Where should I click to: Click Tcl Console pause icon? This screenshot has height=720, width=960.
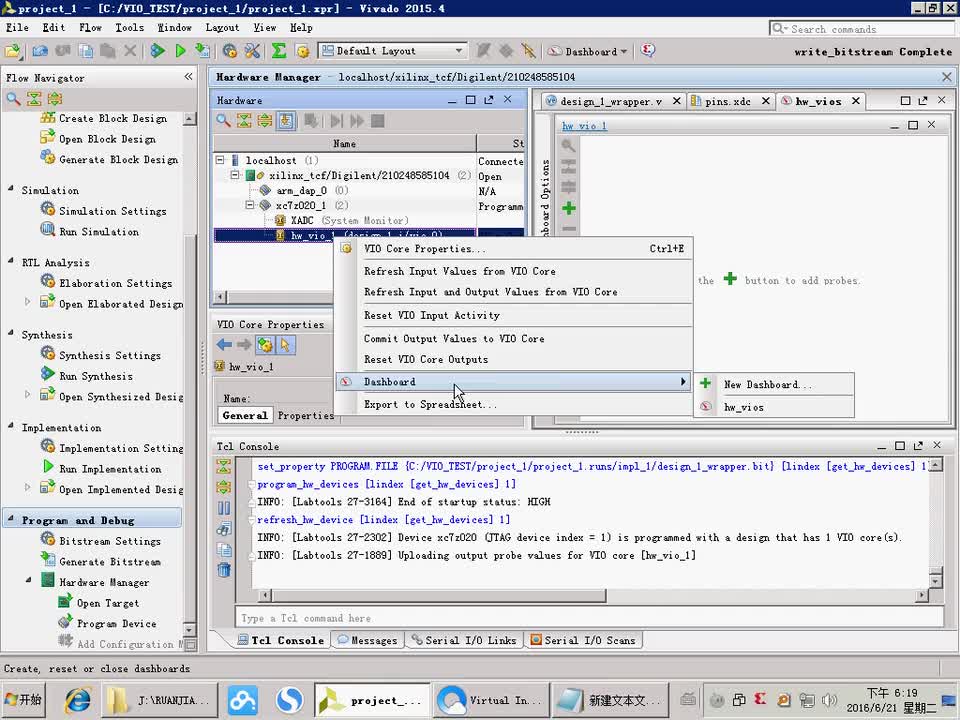pyautogui.click(x=224, y=508)
